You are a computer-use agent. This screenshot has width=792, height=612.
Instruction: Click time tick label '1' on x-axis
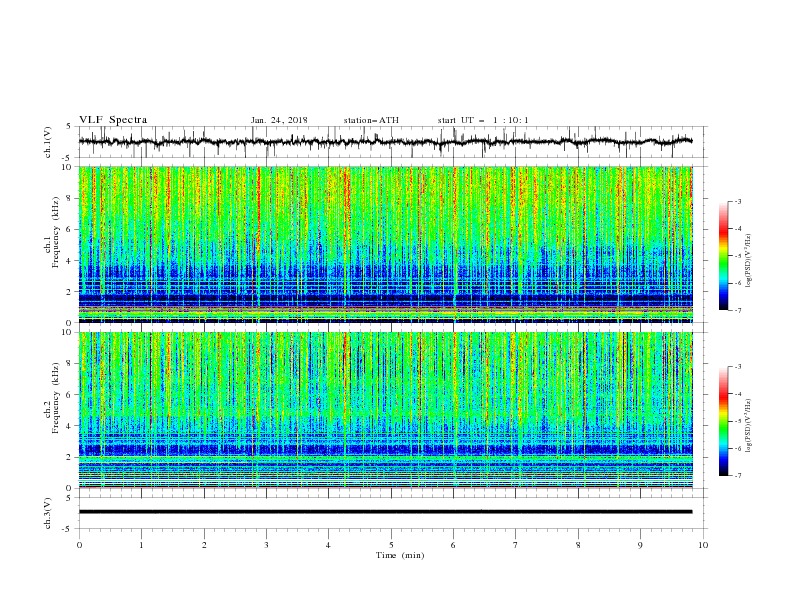[x=141, y=545]
